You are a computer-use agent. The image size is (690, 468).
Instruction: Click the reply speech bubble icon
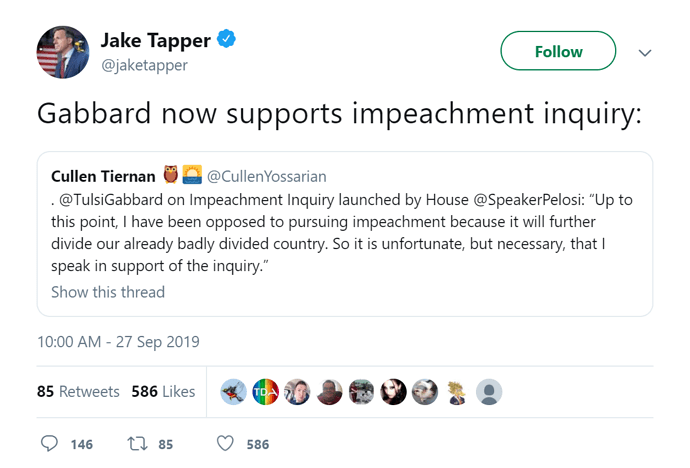(50, 444)
